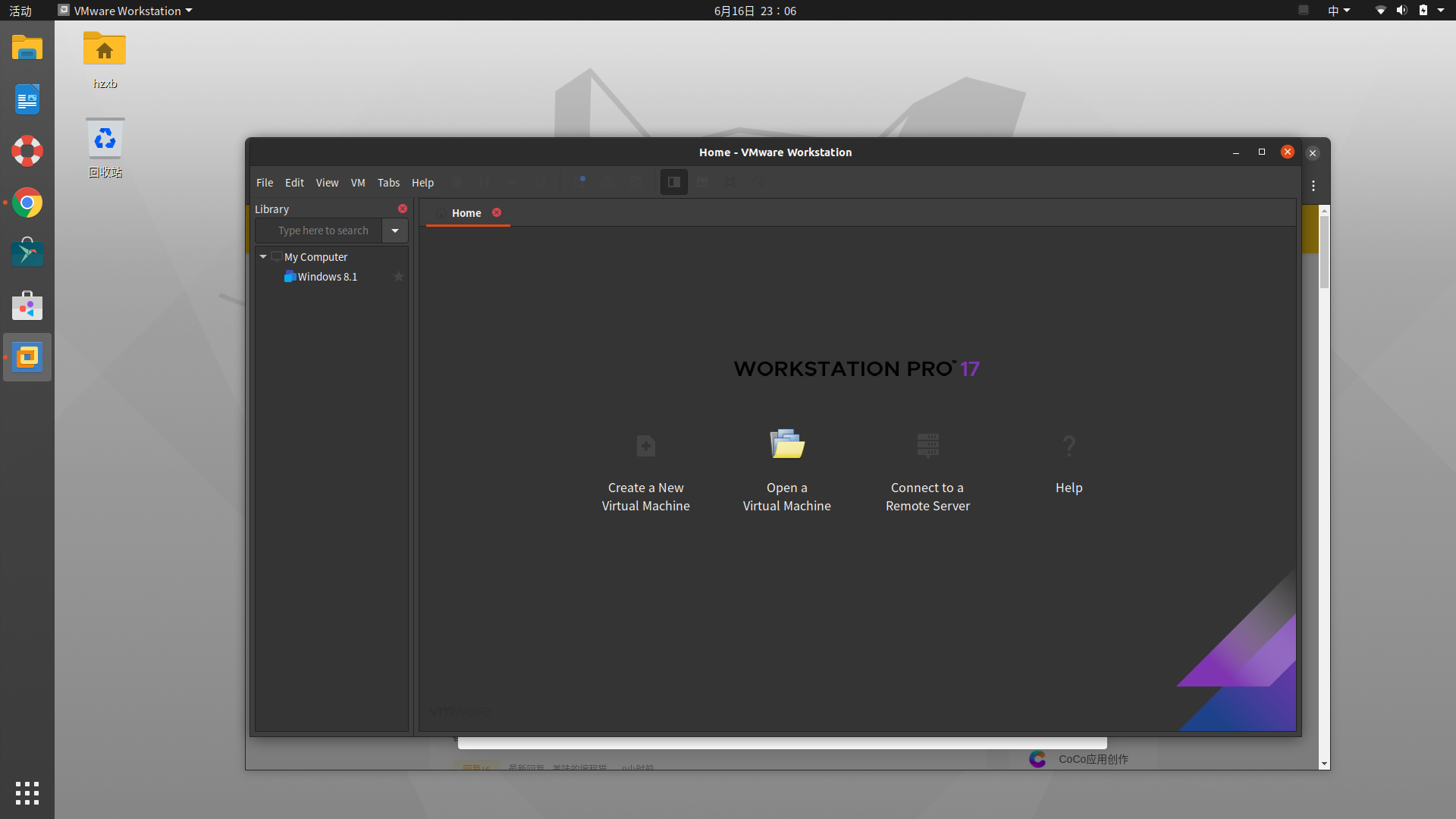Click the Power On play icon
This screenshot has height=819, width=1456.
(x=513, y=183)
